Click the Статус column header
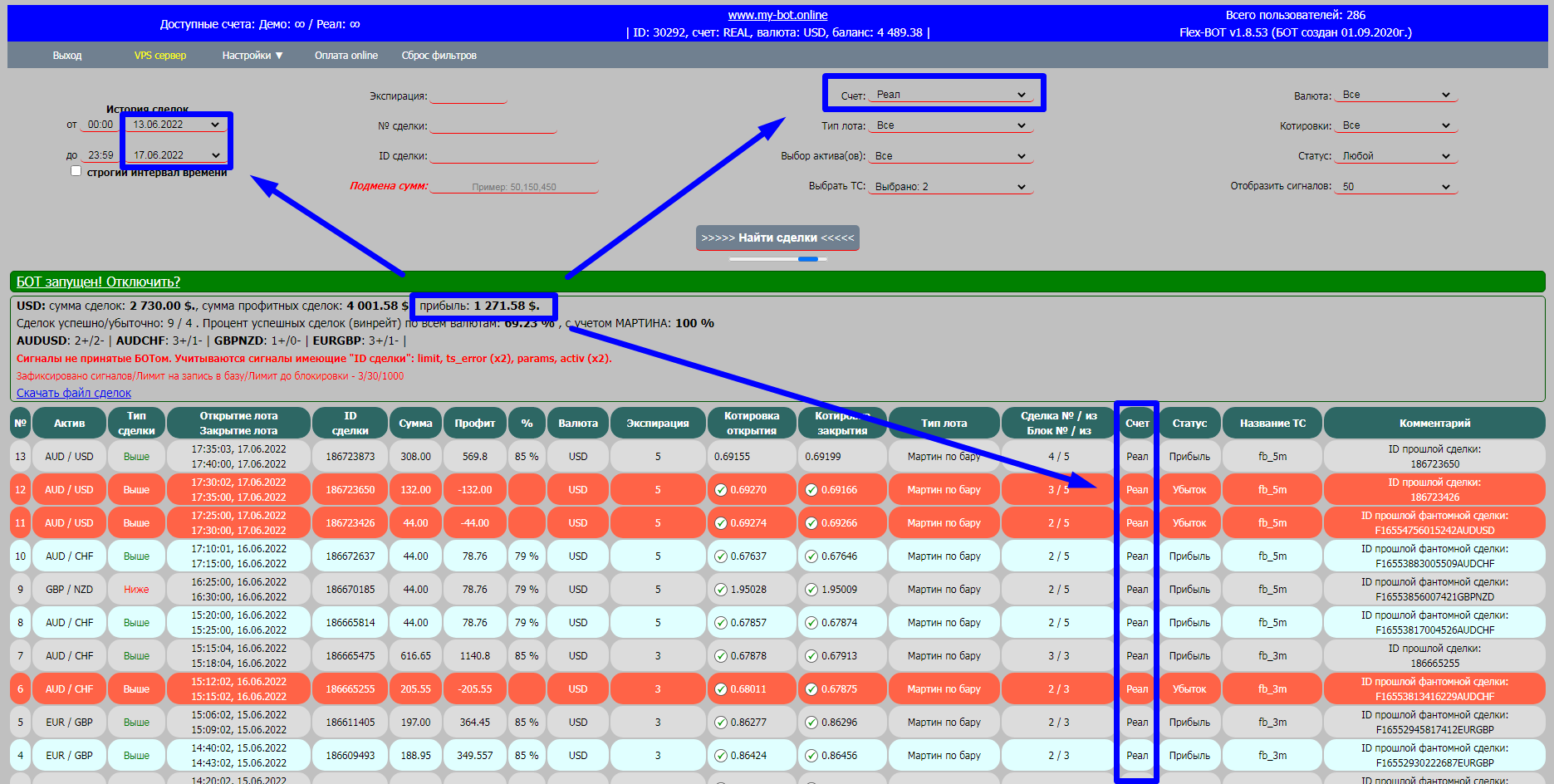Screen dimensions: 1554x784 [1189, 423]
